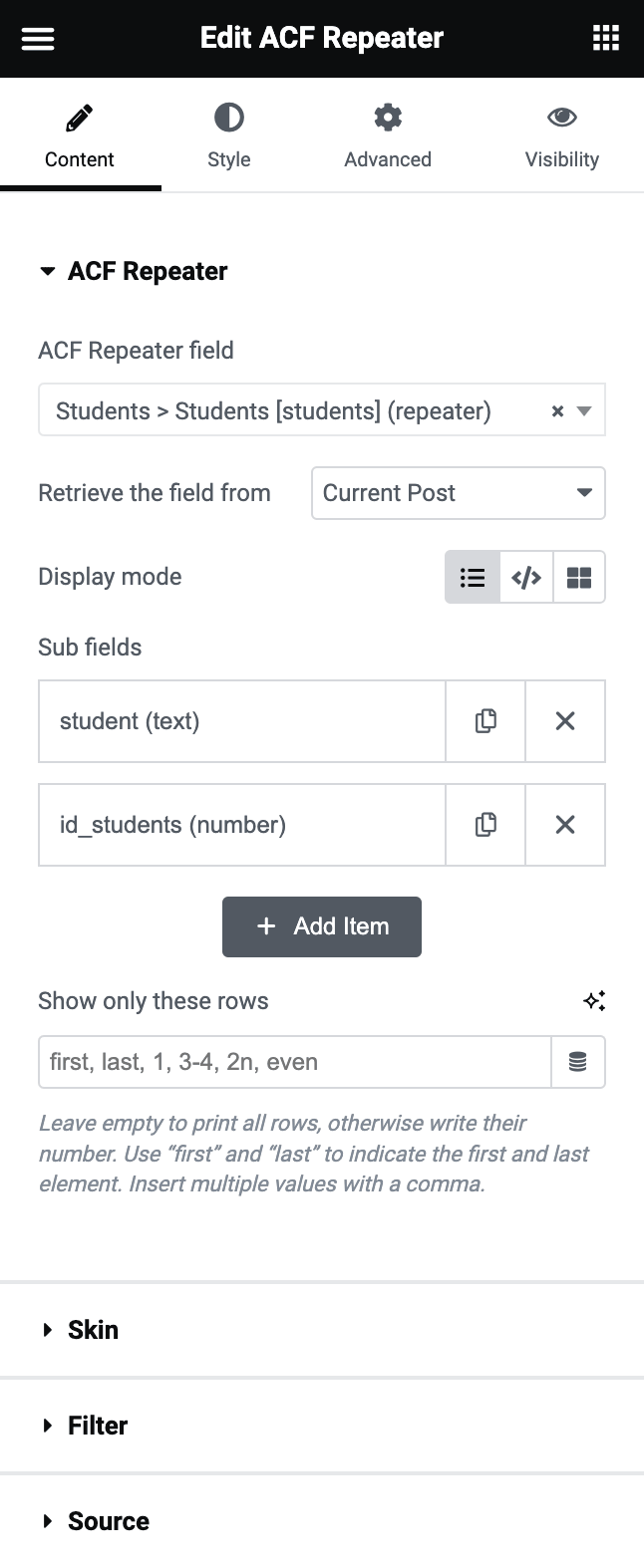Open dynamic tags for row filter
Viewport: 644px width, 1568px height.
[578, 1062]
